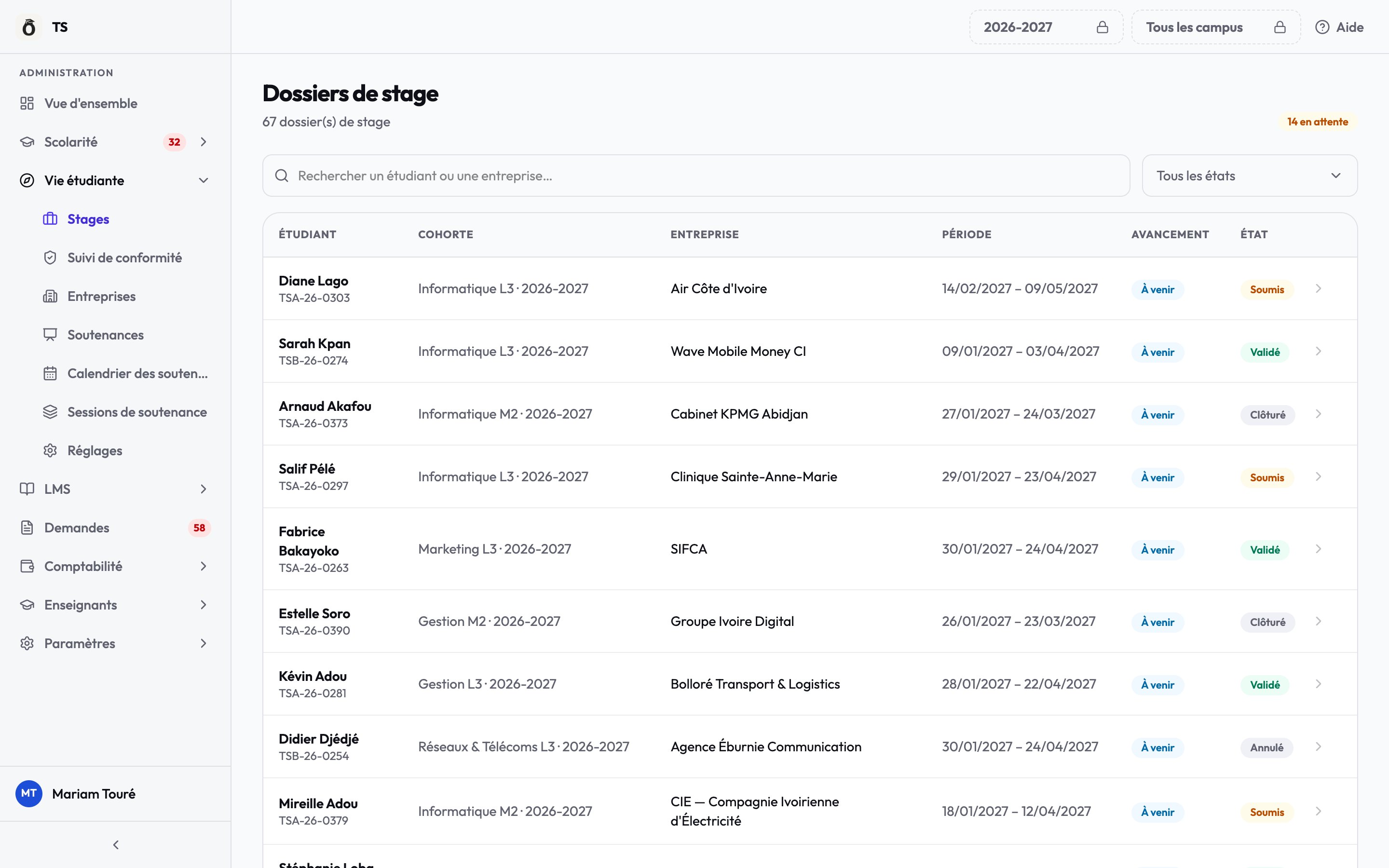Click the Paramètres gear icon
Image resolution: width=1389 pixels, height=868 pixels.
point(27,644)
